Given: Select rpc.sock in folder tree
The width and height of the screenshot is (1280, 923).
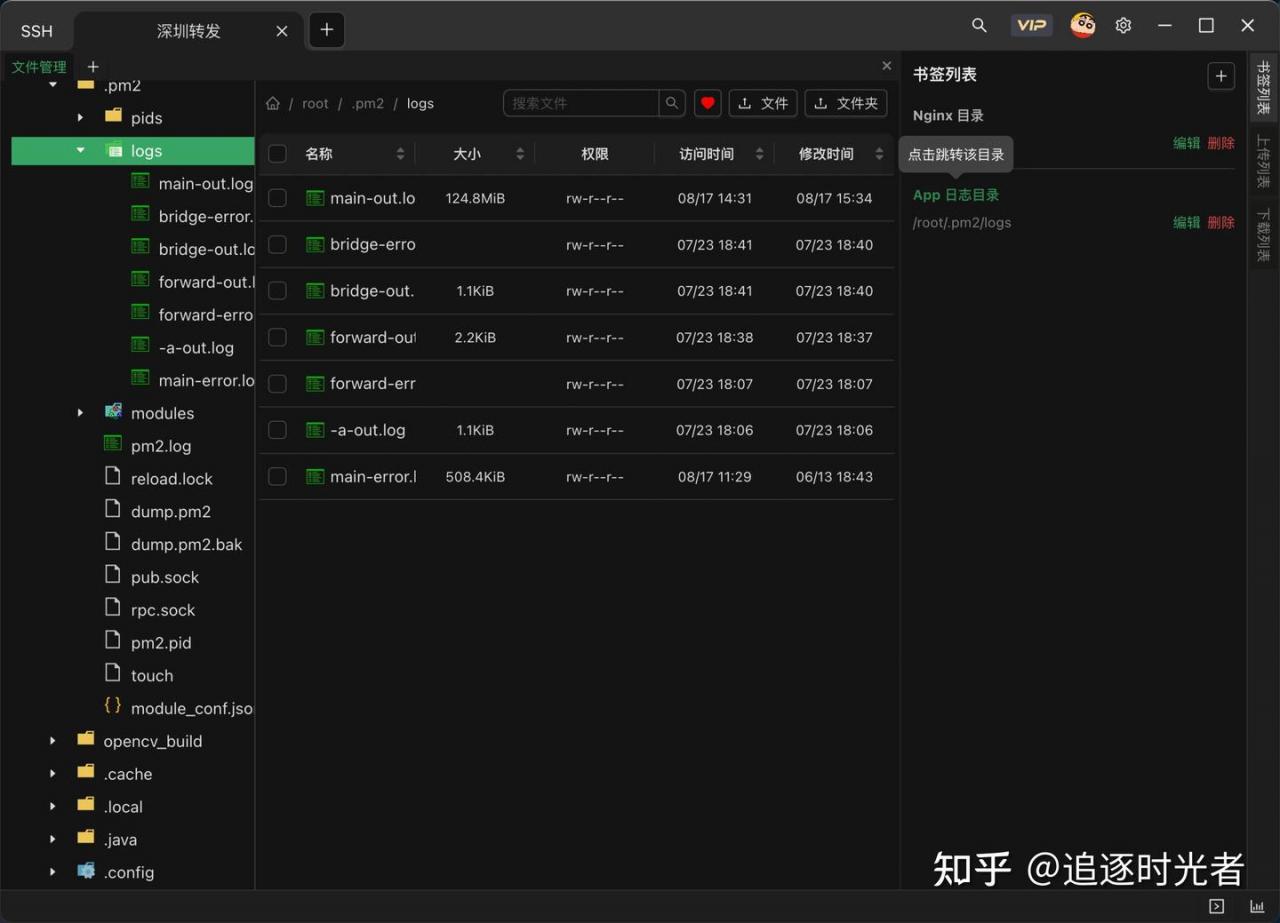Looking at the screenshot, I should pyautogui.click(x=162, y=610).
